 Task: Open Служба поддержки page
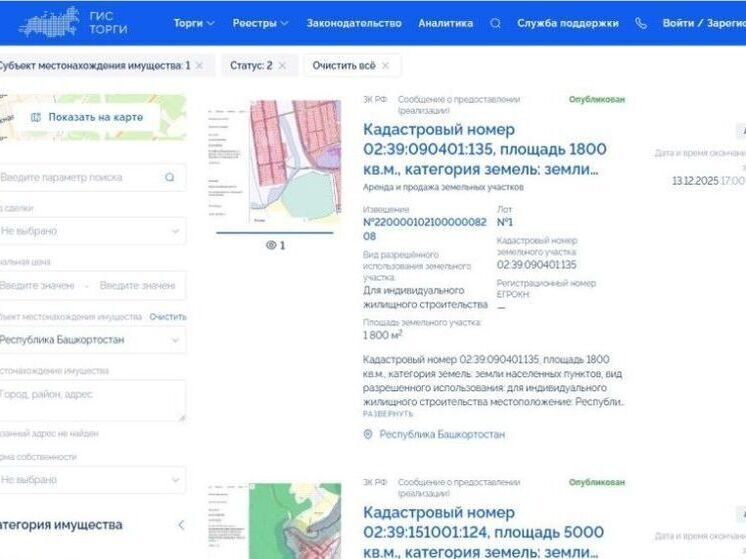pos(568,23)
